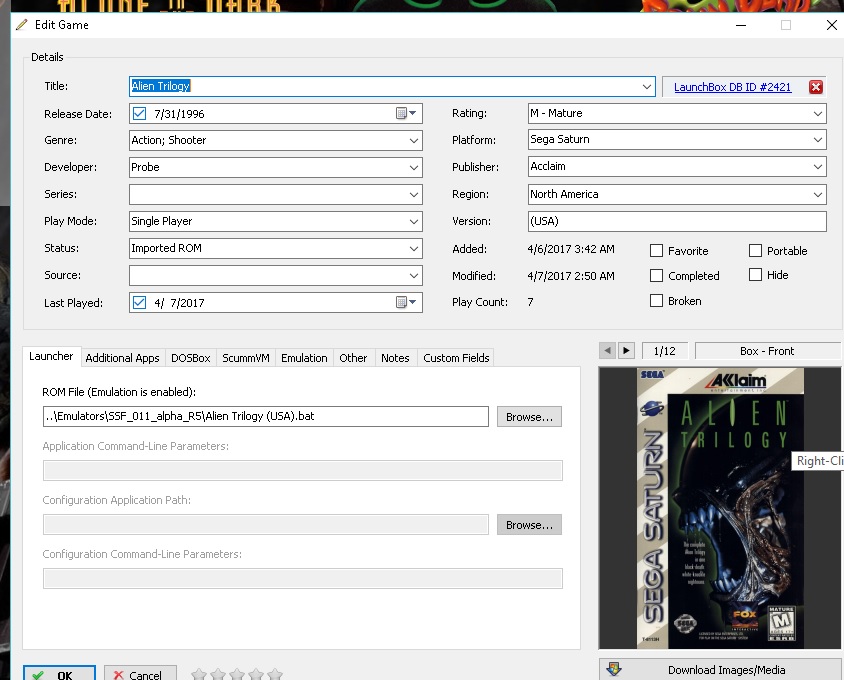This screenshot has height=680, width=844.
Task: Mark the game as Favorite
Action: pyautogui.click(x=656, y=250)
